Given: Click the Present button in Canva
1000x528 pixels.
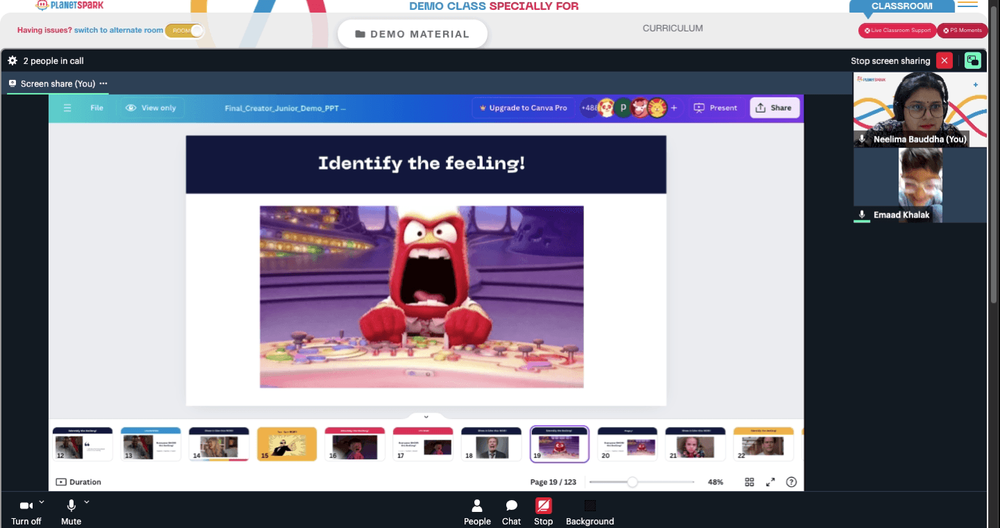Looking at the screenshot, I should point(716,108).
